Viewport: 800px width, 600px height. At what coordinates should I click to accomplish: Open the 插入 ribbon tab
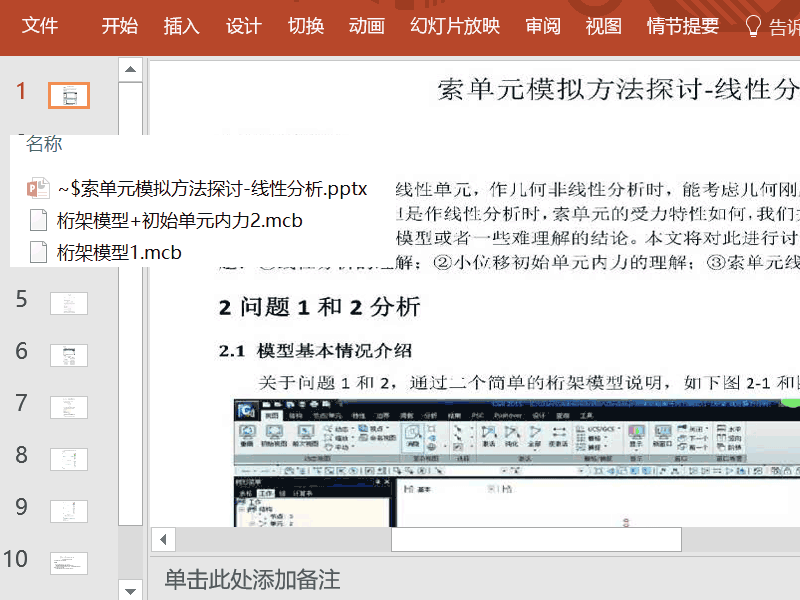coord(181,26)
